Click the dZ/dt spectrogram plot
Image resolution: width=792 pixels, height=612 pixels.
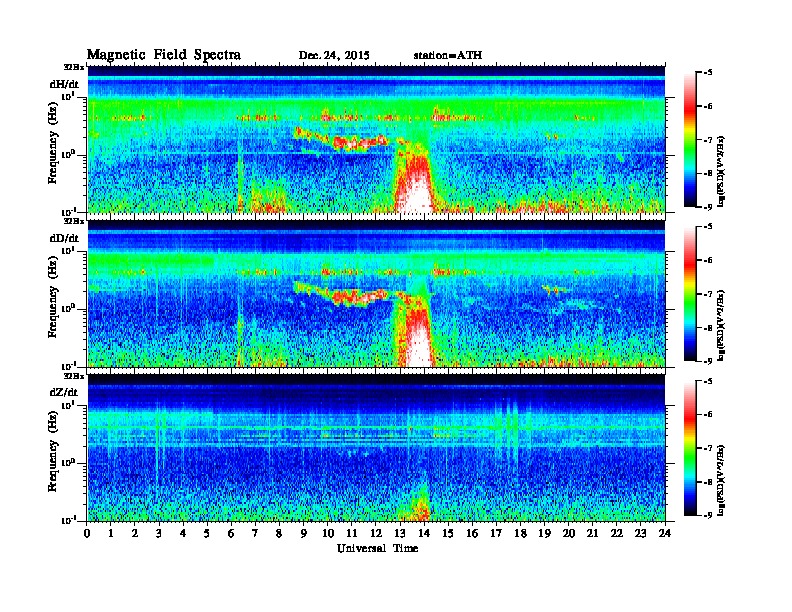[377, 448]
